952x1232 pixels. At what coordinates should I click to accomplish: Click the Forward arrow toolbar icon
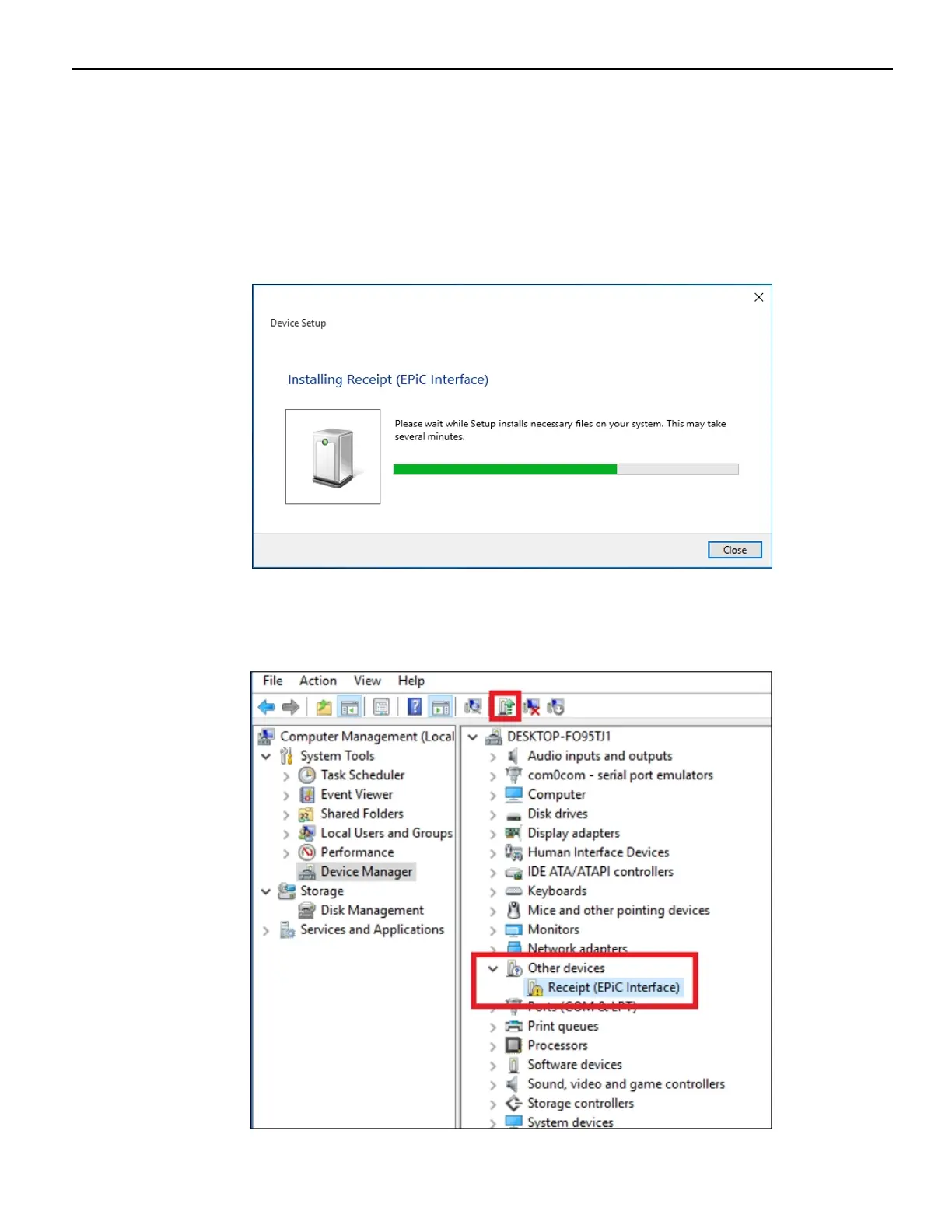pyautogui.click(x=291, y=707)
